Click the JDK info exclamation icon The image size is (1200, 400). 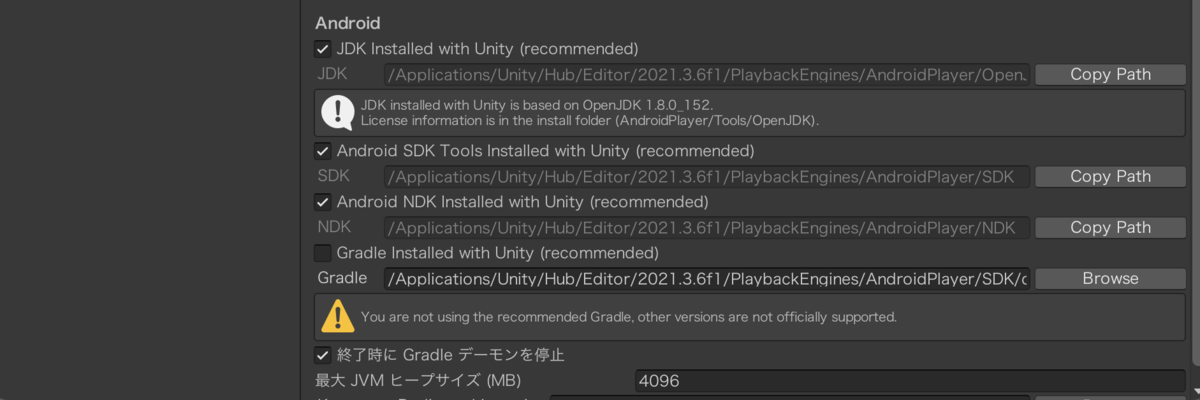click(x=338, y=112)
